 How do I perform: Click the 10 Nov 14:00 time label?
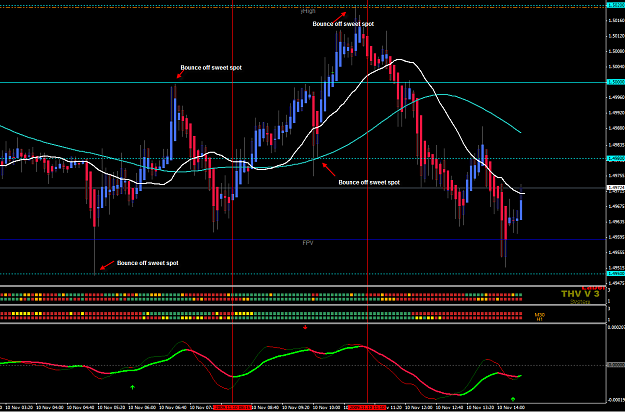pyautogui.click(x=511, y=408)
